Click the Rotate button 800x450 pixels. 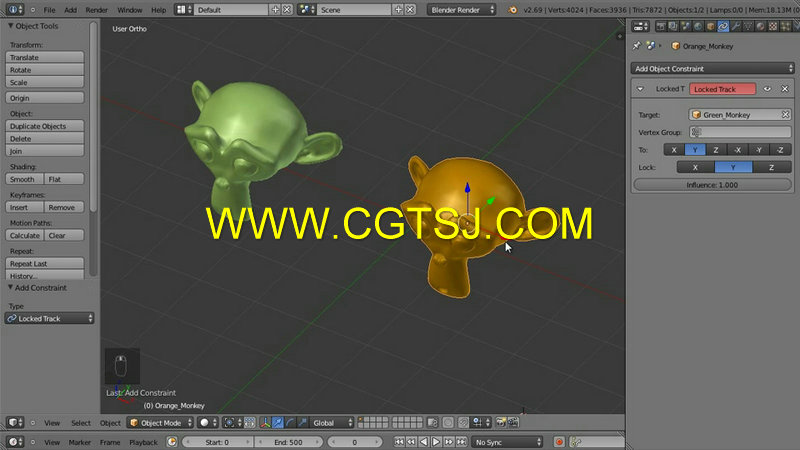click(x=45, y=70)
